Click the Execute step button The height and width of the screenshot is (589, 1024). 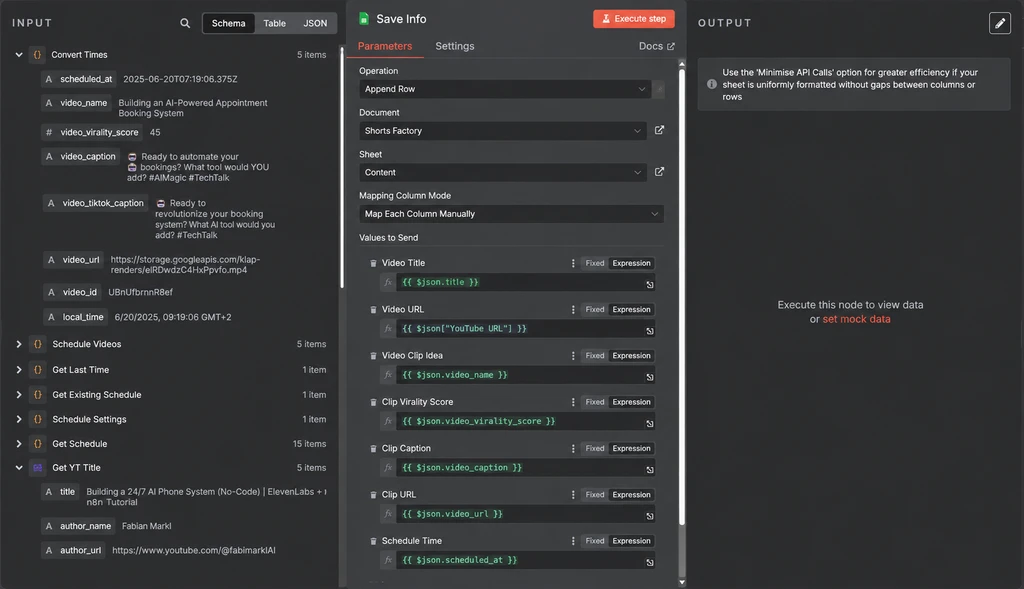pyautogui.click(x=633, y=19)
